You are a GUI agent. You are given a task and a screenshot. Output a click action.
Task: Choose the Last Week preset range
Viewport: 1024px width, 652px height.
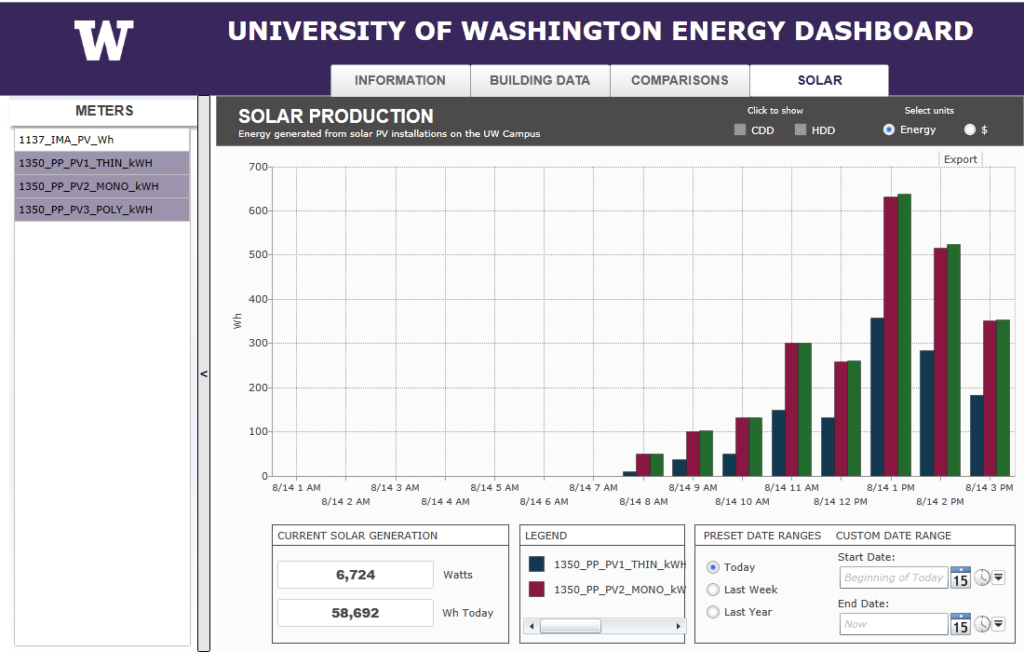pyautogui.click(x=713, y=590)
